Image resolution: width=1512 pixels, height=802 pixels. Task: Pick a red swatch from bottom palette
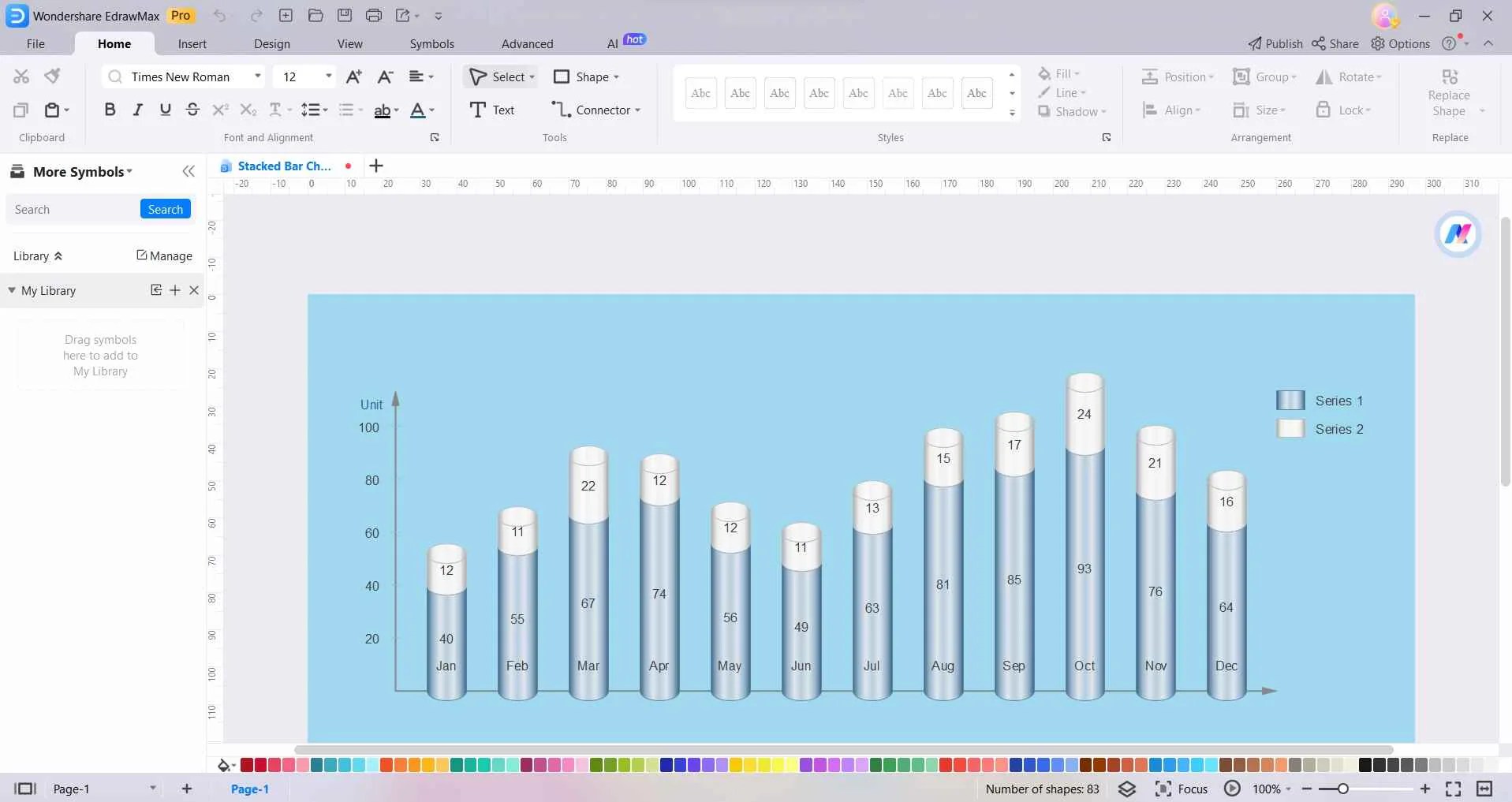click(245, 764)
